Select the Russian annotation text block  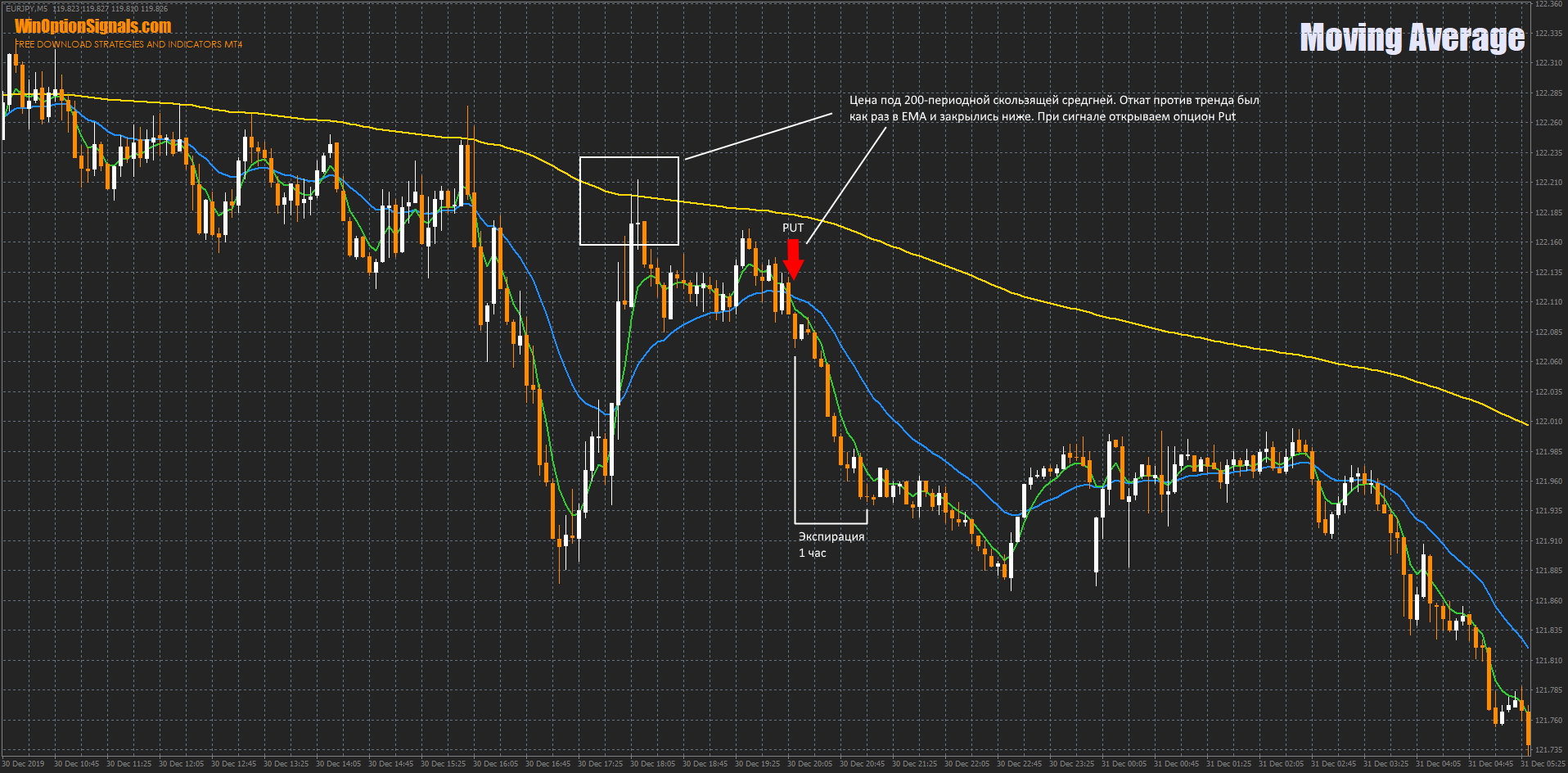[x=1053, y=108]
